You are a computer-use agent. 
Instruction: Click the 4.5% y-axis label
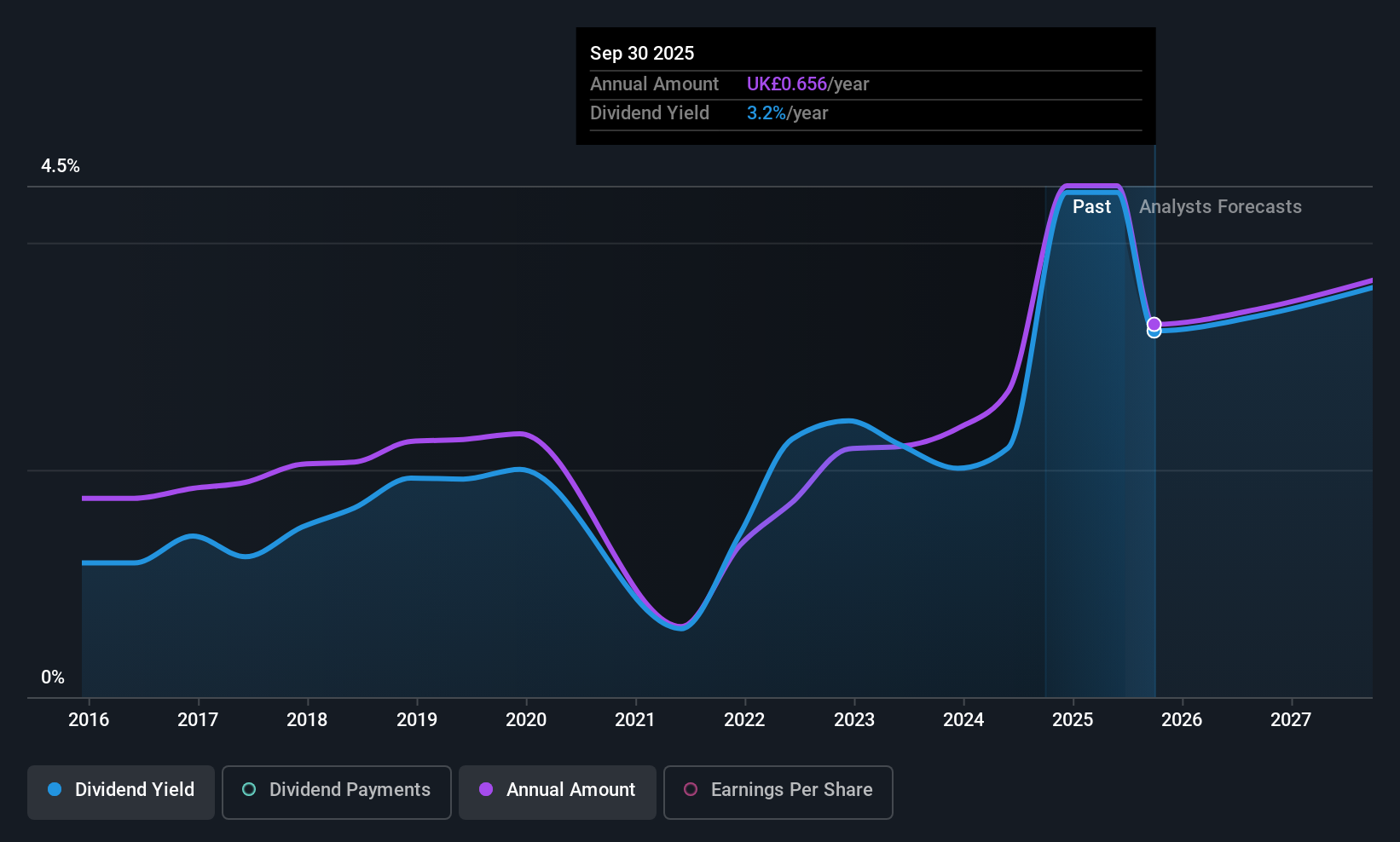click(61, 166)
